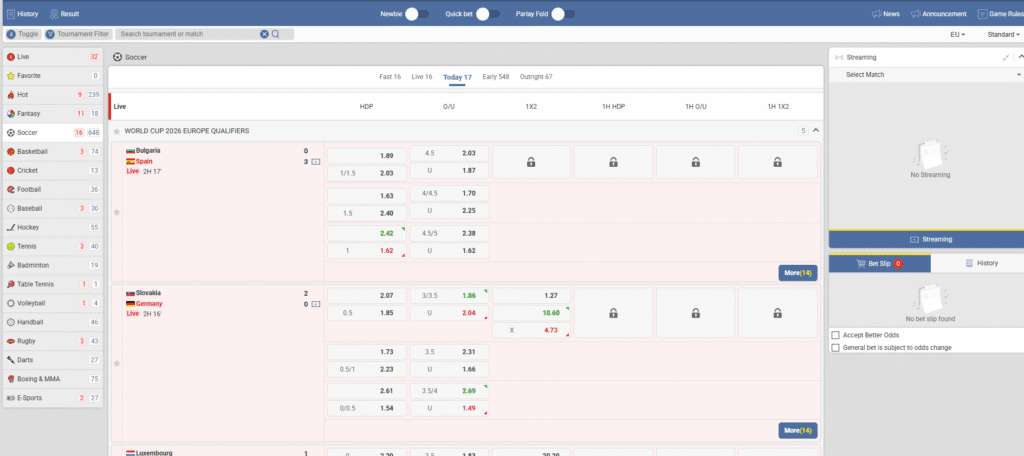Click the live stream icon beside Spain's score

(316, 161)
